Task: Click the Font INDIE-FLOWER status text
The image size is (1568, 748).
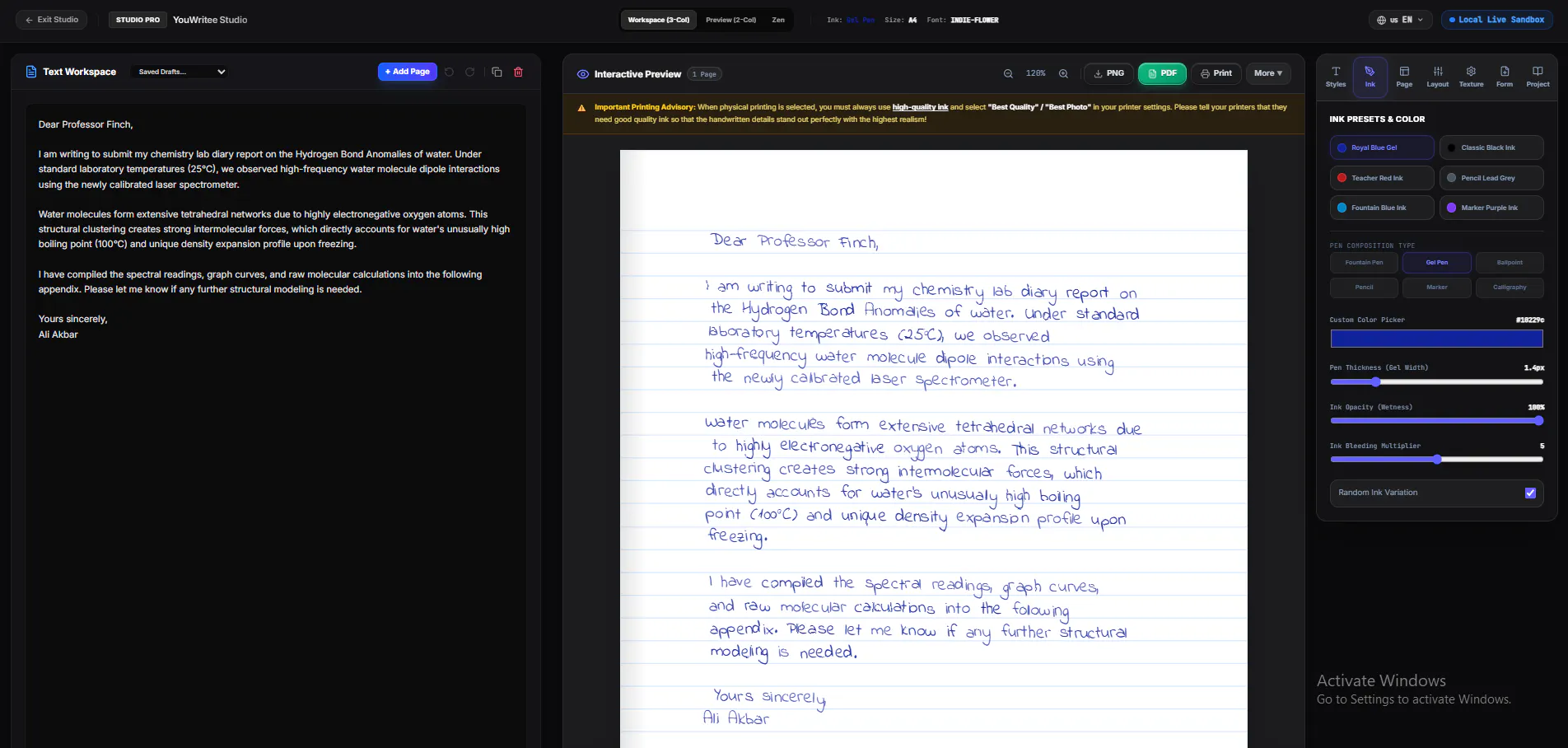Action: [x=963, y=20]
